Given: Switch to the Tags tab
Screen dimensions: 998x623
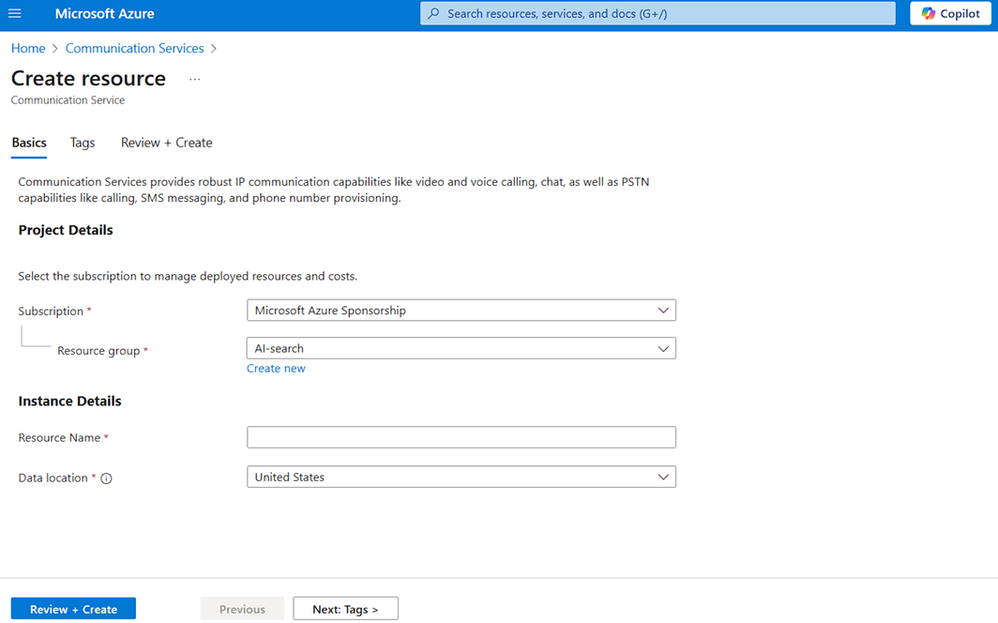Looking at the screenshot, I should click(x=82, y=143).
